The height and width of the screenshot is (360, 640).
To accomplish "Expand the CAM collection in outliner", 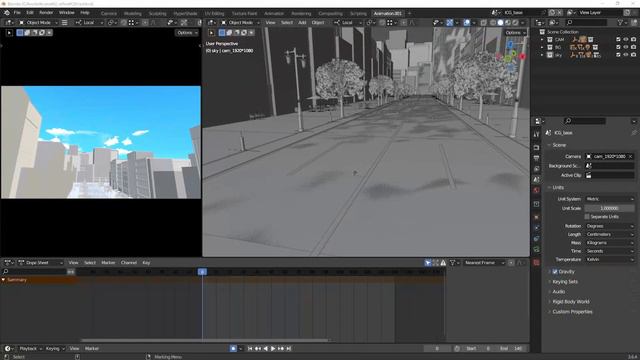I will 542,40.
